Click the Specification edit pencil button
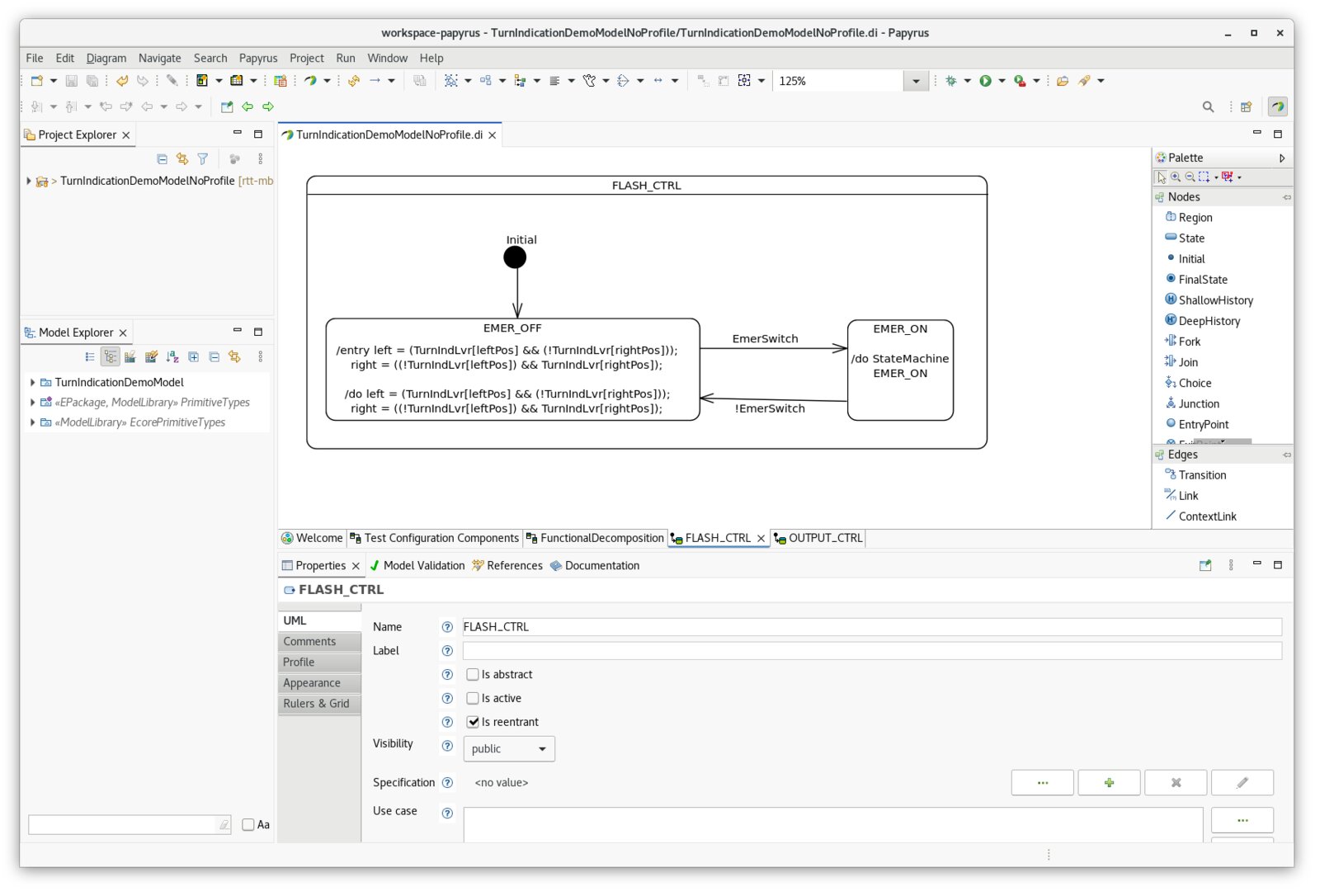Viewport: 1320px width, 896px height. coord(1242,783)
